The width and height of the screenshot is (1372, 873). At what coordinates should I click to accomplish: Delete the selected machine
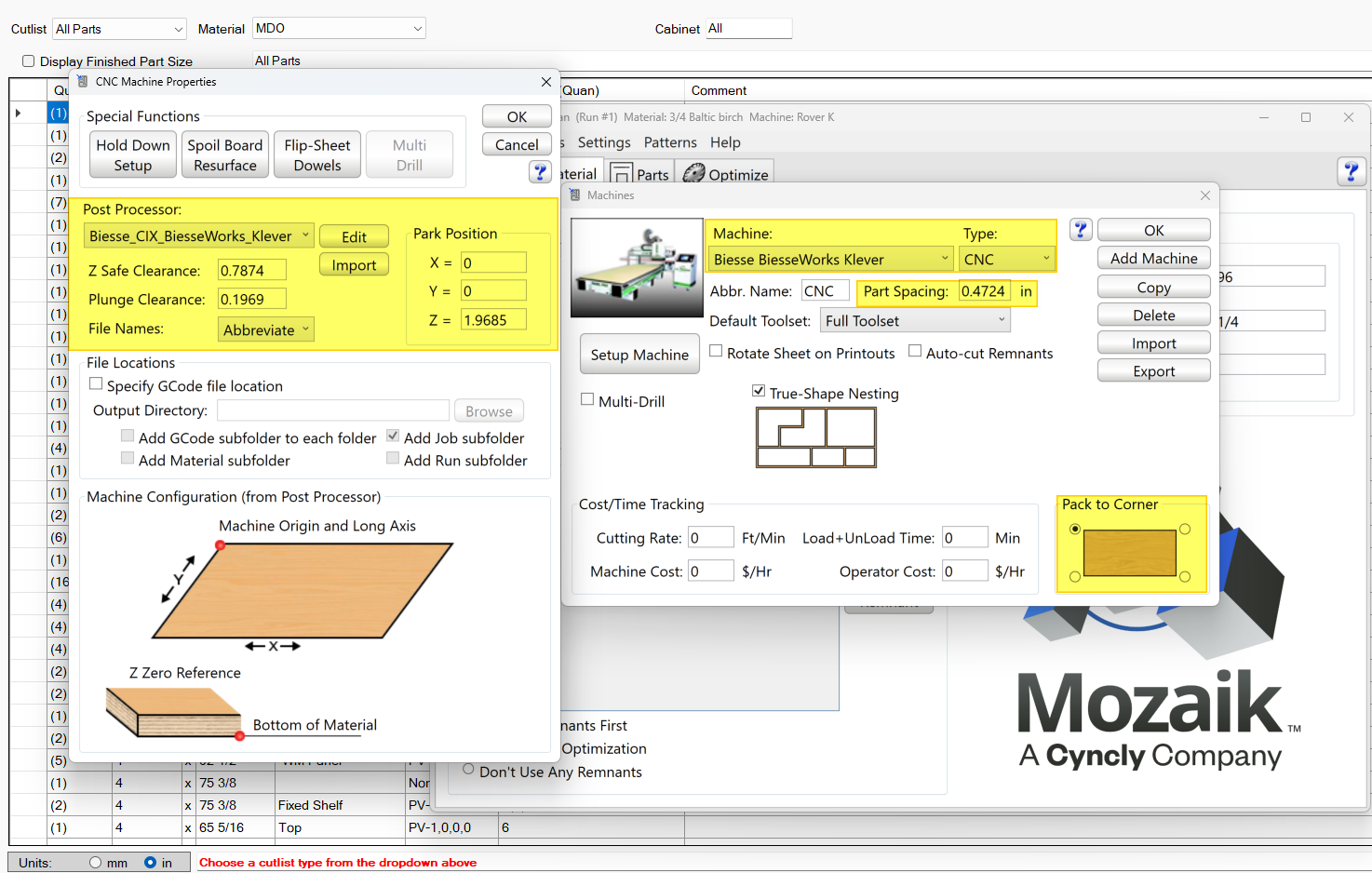coord(1154,315)
